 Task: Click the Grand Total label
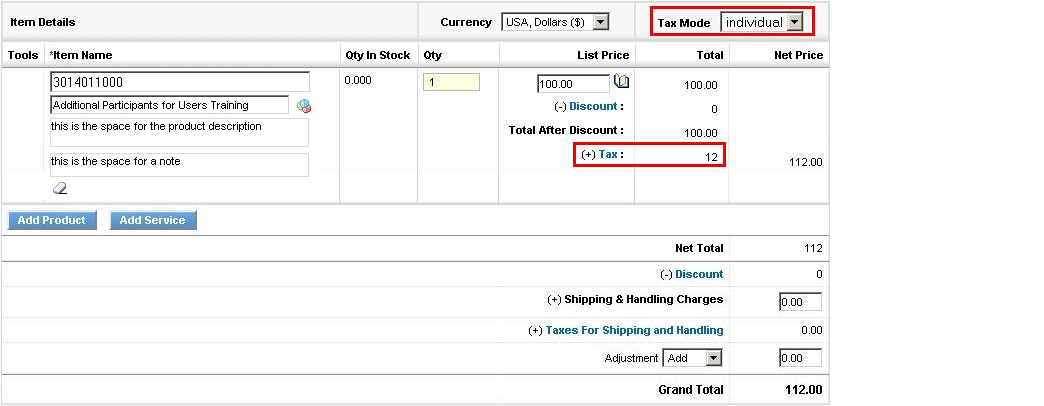690,390
